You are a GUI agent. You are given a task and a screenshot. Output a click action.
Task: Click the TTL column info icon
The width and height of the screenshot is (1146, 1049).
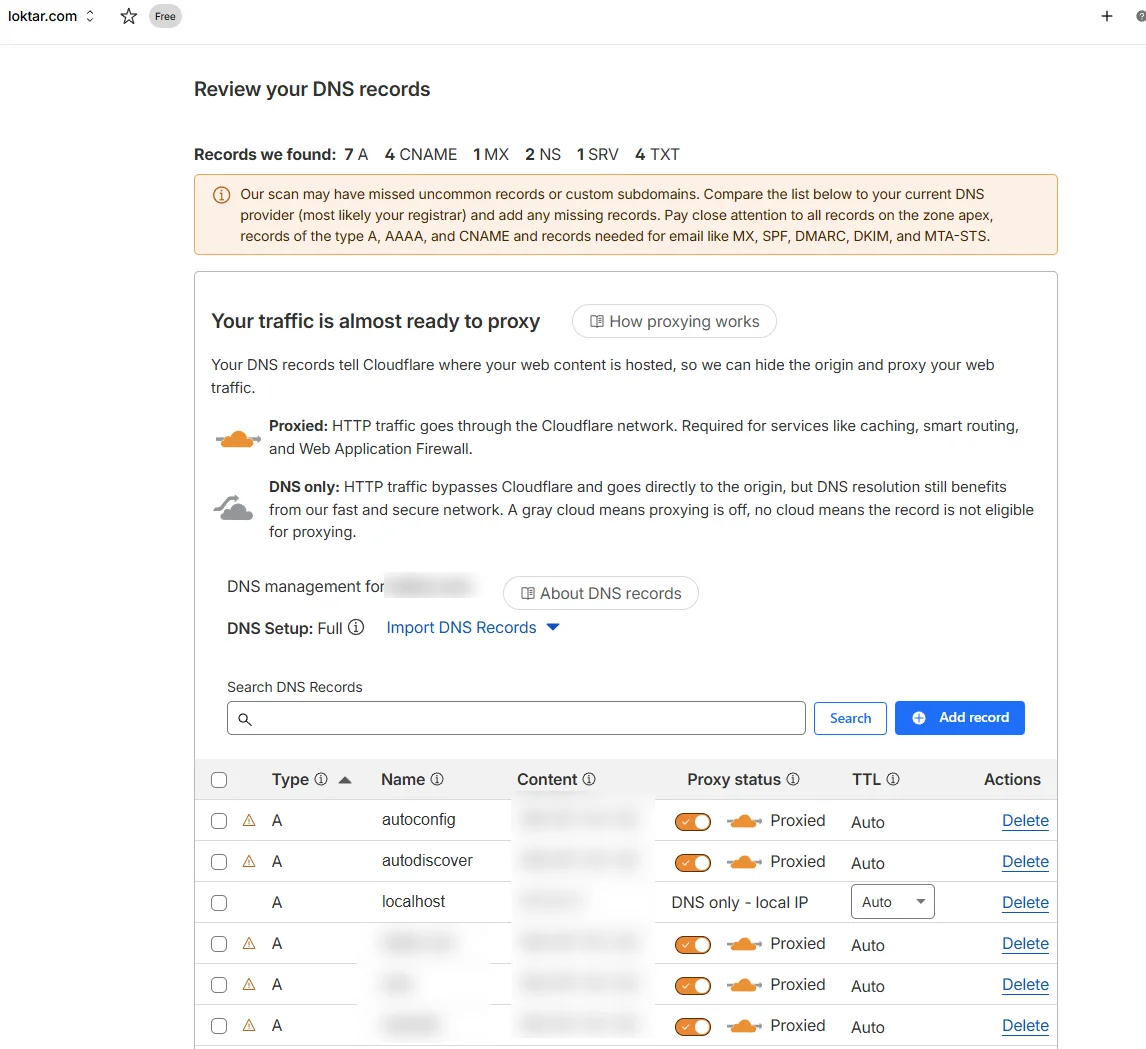point(893,780)
